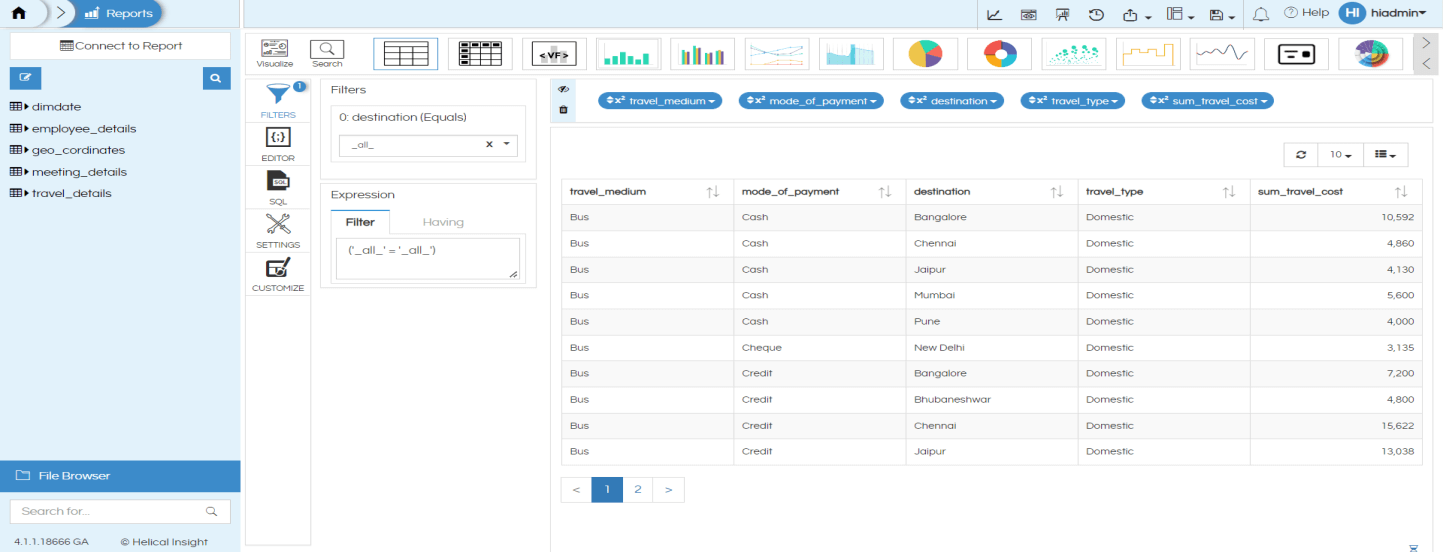
Task: Open report history clock icon
Action: (x=1096, y=14)
